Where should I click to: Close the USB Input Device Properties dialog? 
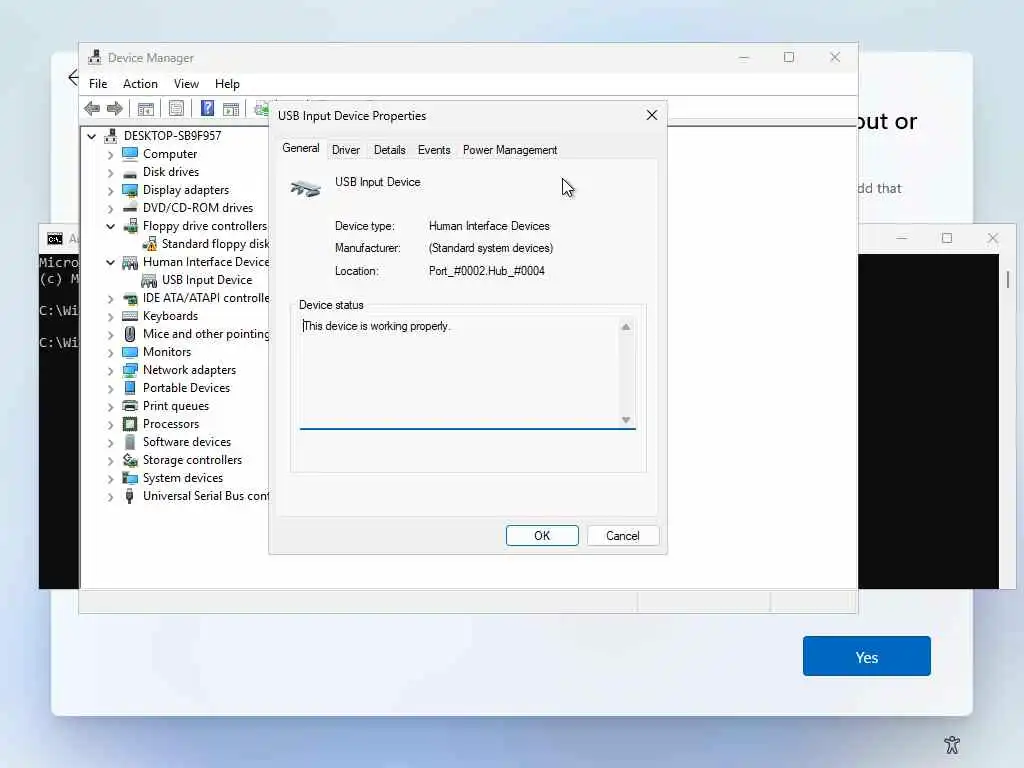[652, 116]
